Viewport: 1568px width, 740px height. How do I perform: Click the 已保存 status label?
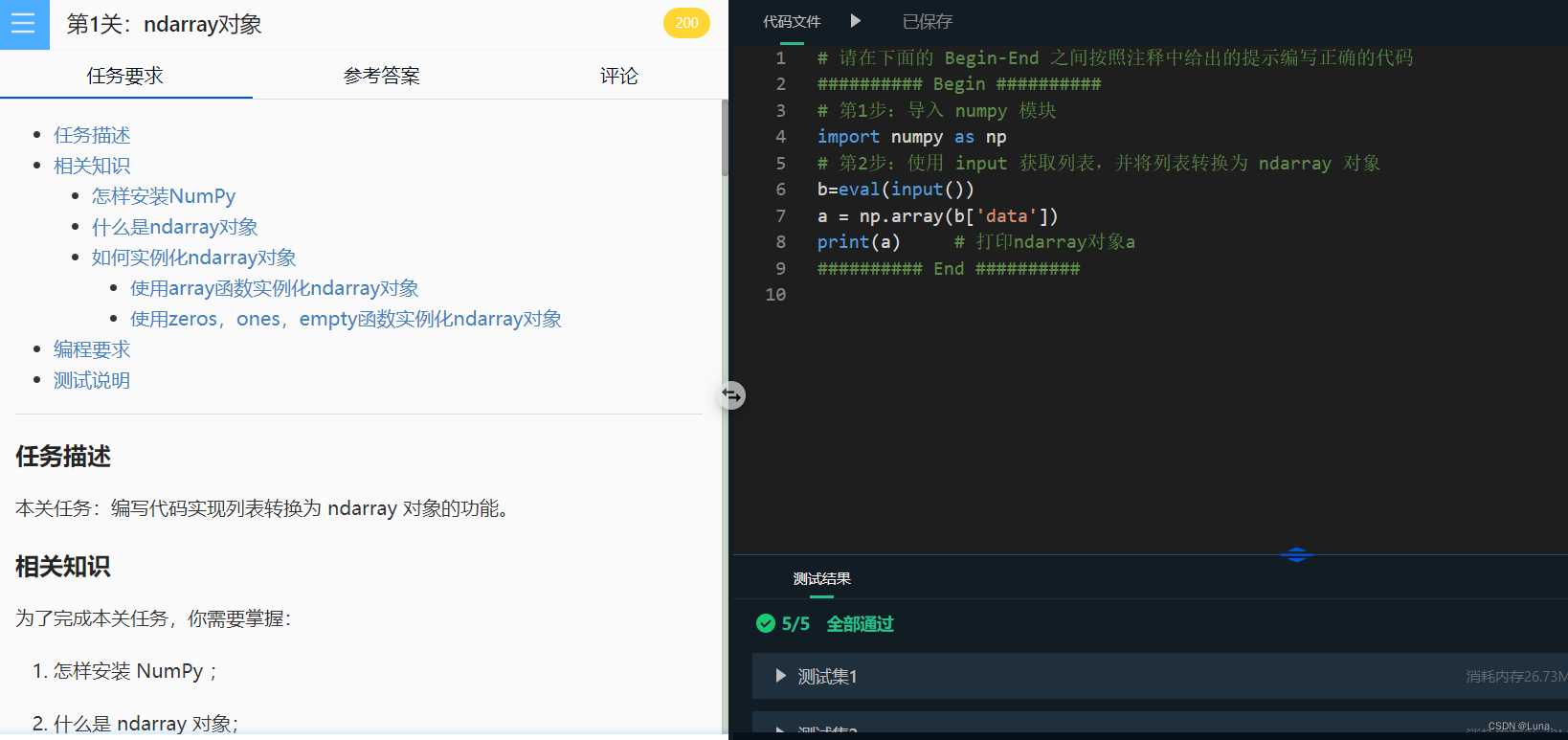point(928,21)
